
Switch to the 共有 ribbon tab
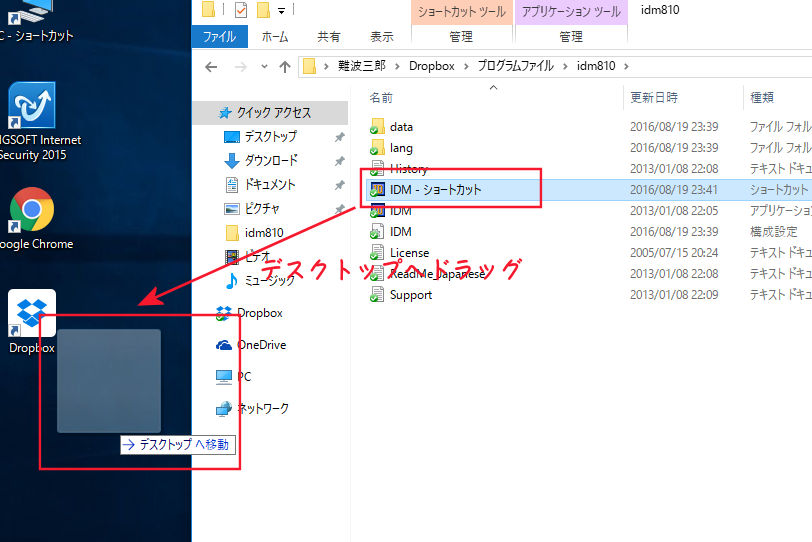pos(329,37)
